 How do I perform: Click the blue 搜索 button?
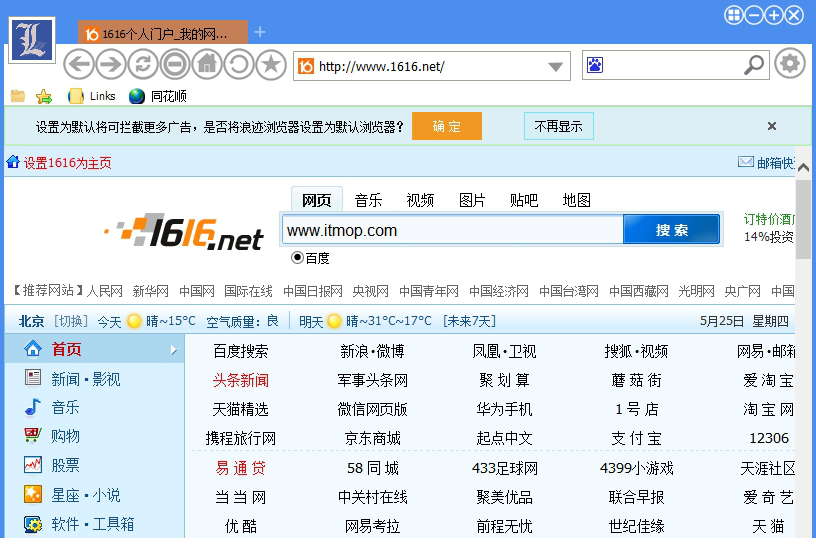click(671, 229)
